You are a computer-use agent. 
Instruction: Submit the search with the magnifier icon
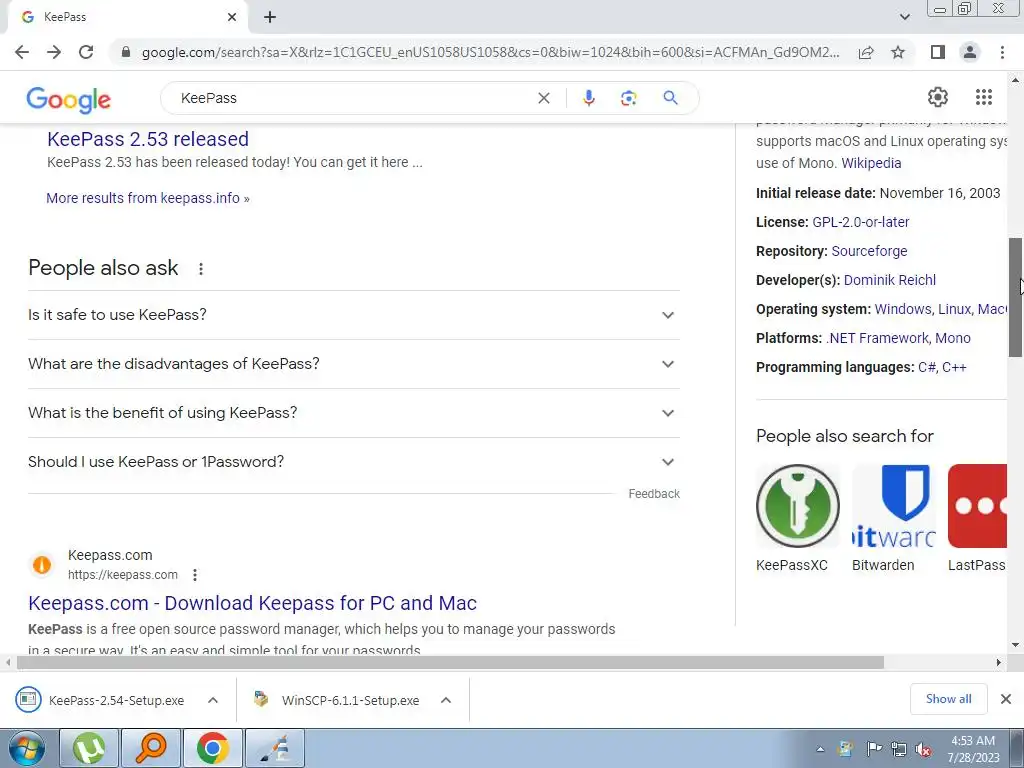670,98
